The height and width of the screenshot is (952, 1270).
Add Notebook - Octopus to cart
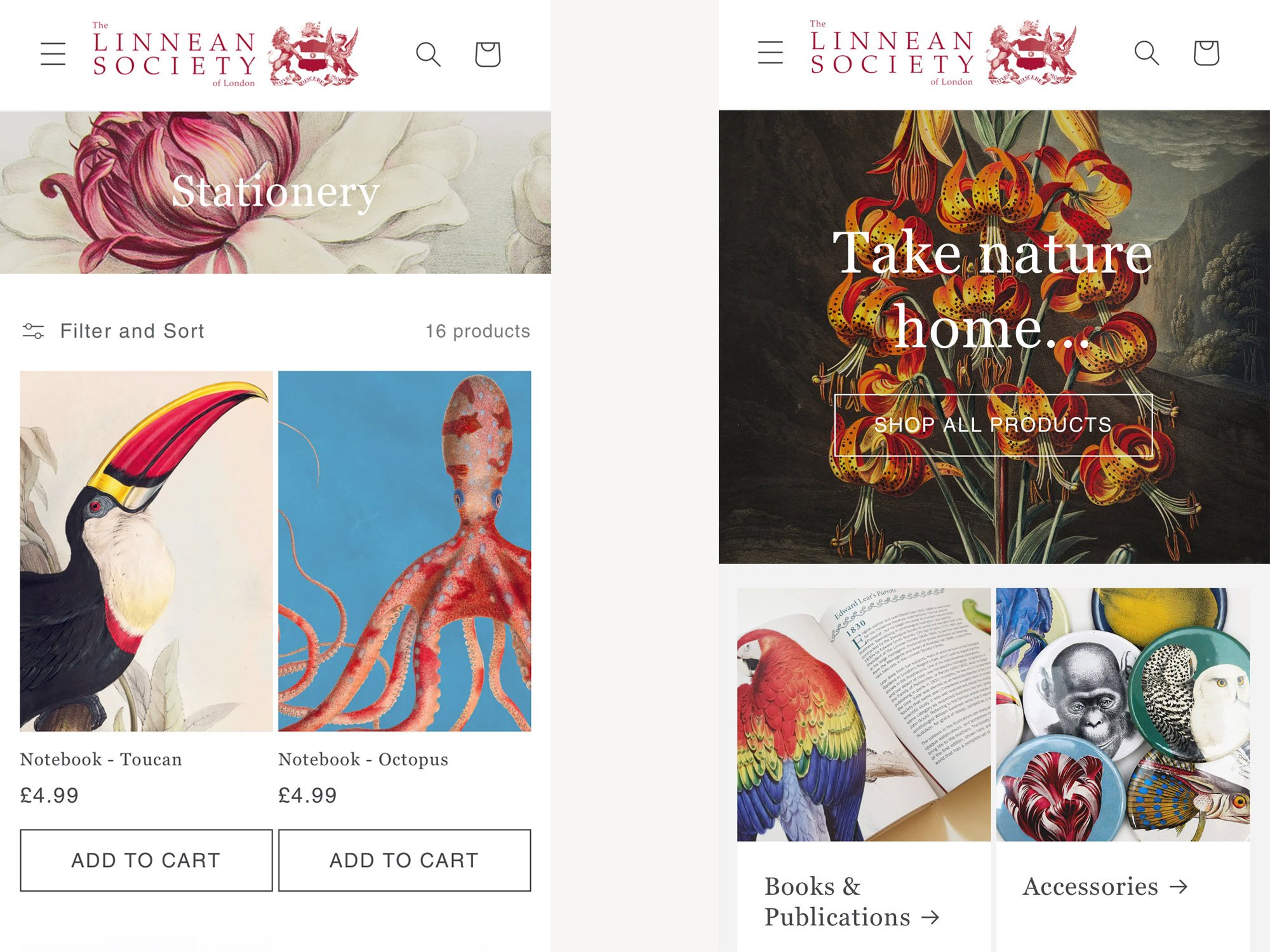[404, 860]
